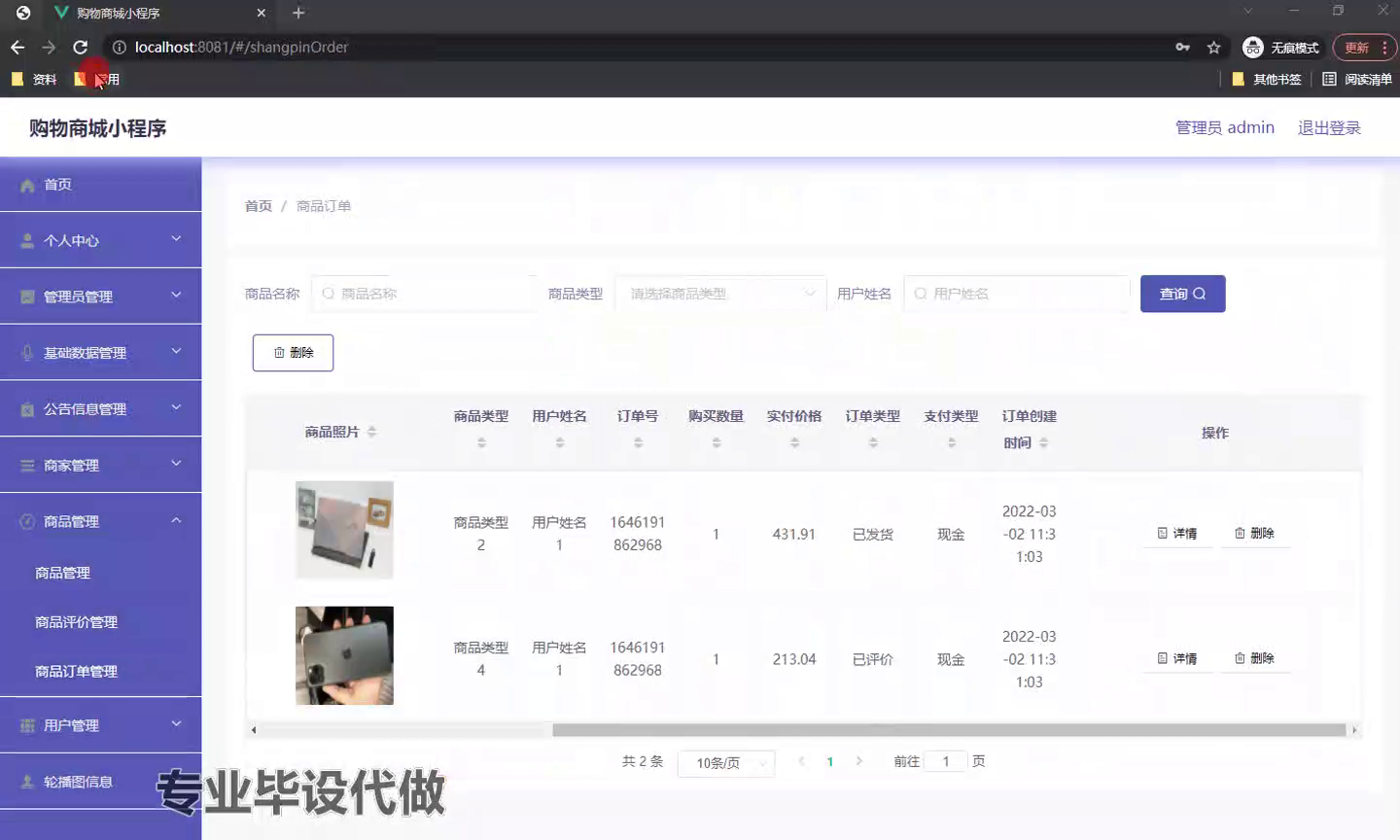Click the 查询 search button
The height and width of the screenshot is (840, 1400).
(x=1182, y=294)
